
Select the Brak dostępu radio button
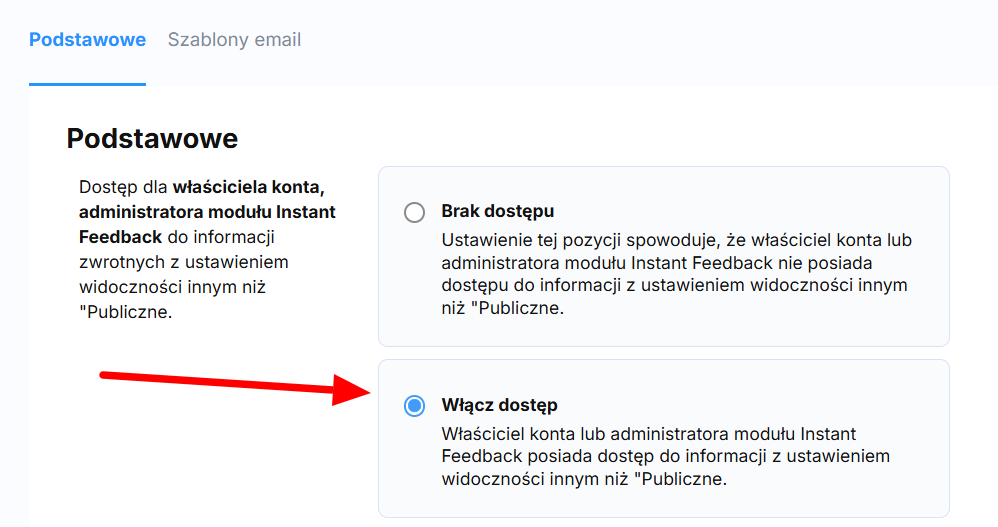point(414,212)
